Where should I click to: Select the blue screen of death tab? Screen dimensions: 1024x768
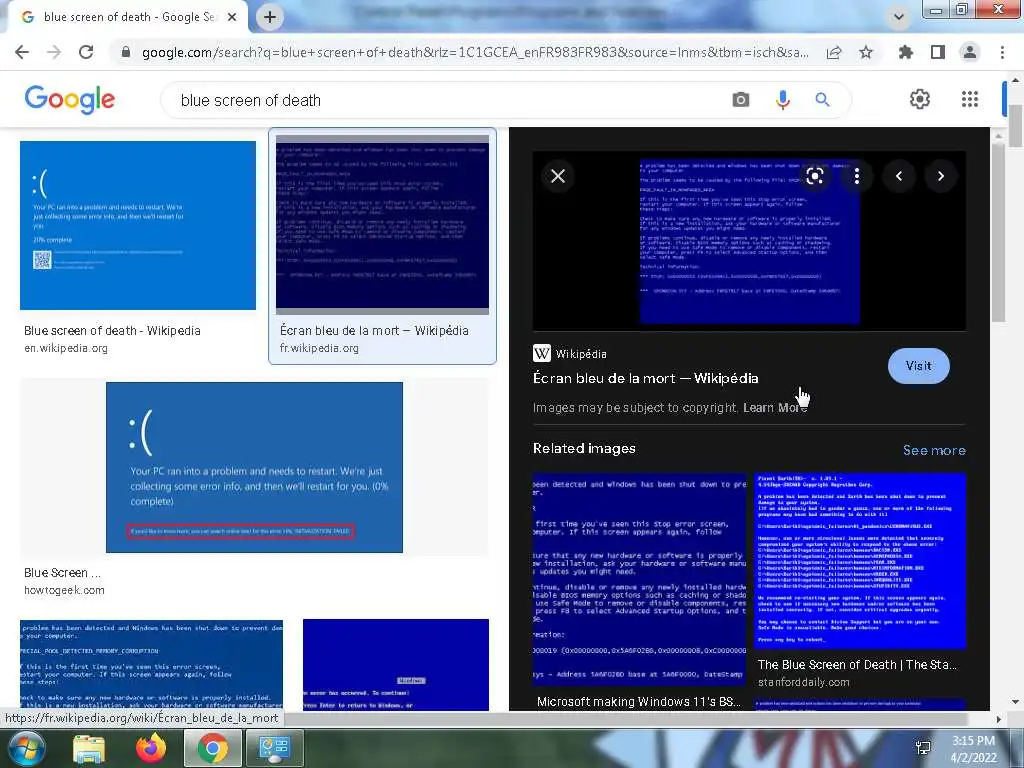pyautogui.click(x=127, y=18)
